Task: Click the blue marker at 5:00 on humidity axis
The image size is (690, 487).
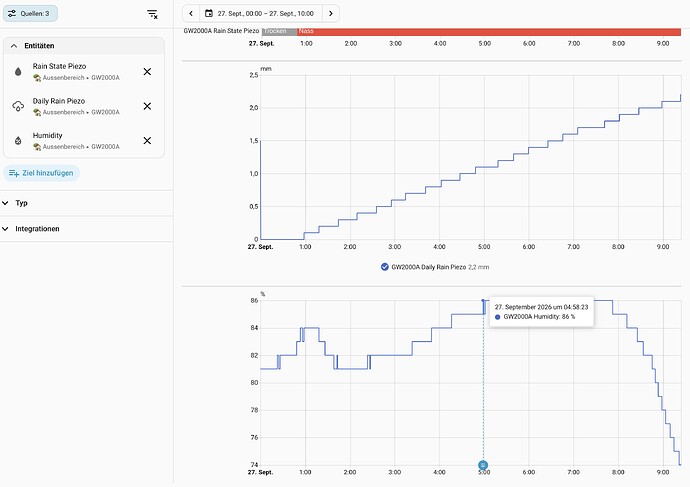Action: (x=483, y=465)
